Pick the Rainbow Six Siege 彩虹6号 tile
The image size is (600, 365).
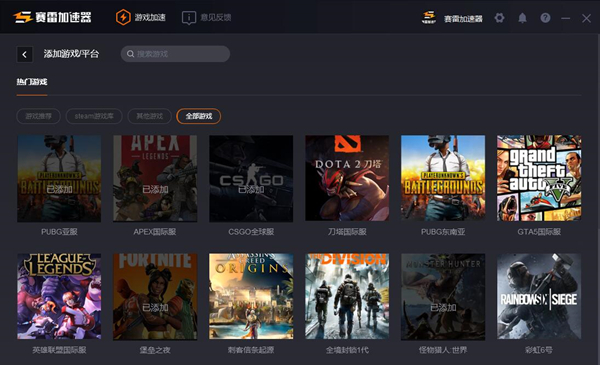(x=539, y=296)
